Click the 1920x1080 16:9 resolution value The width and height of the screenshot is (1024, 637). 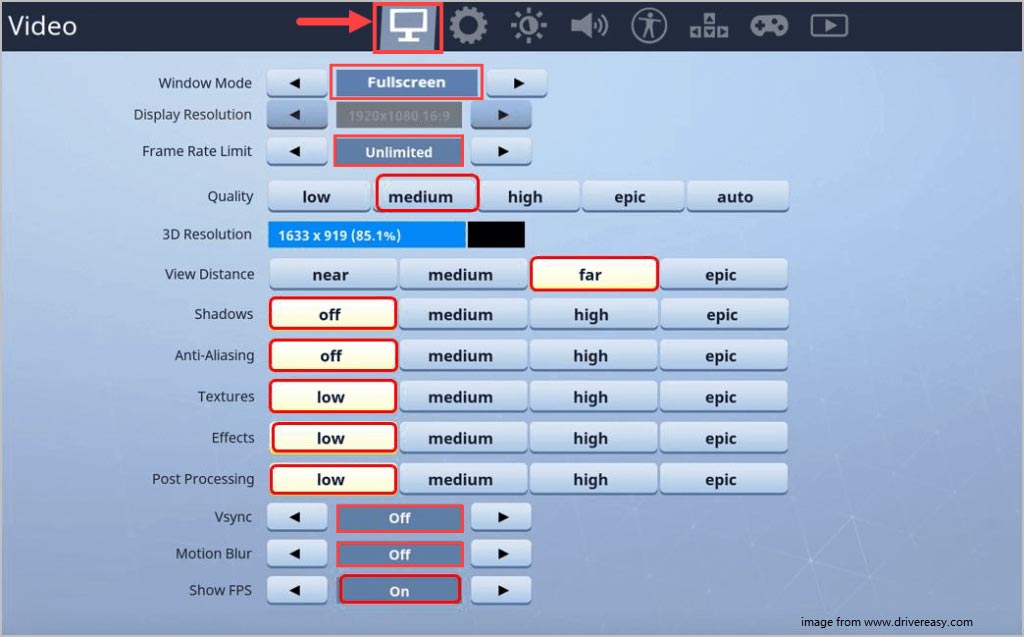pos(398,116)
